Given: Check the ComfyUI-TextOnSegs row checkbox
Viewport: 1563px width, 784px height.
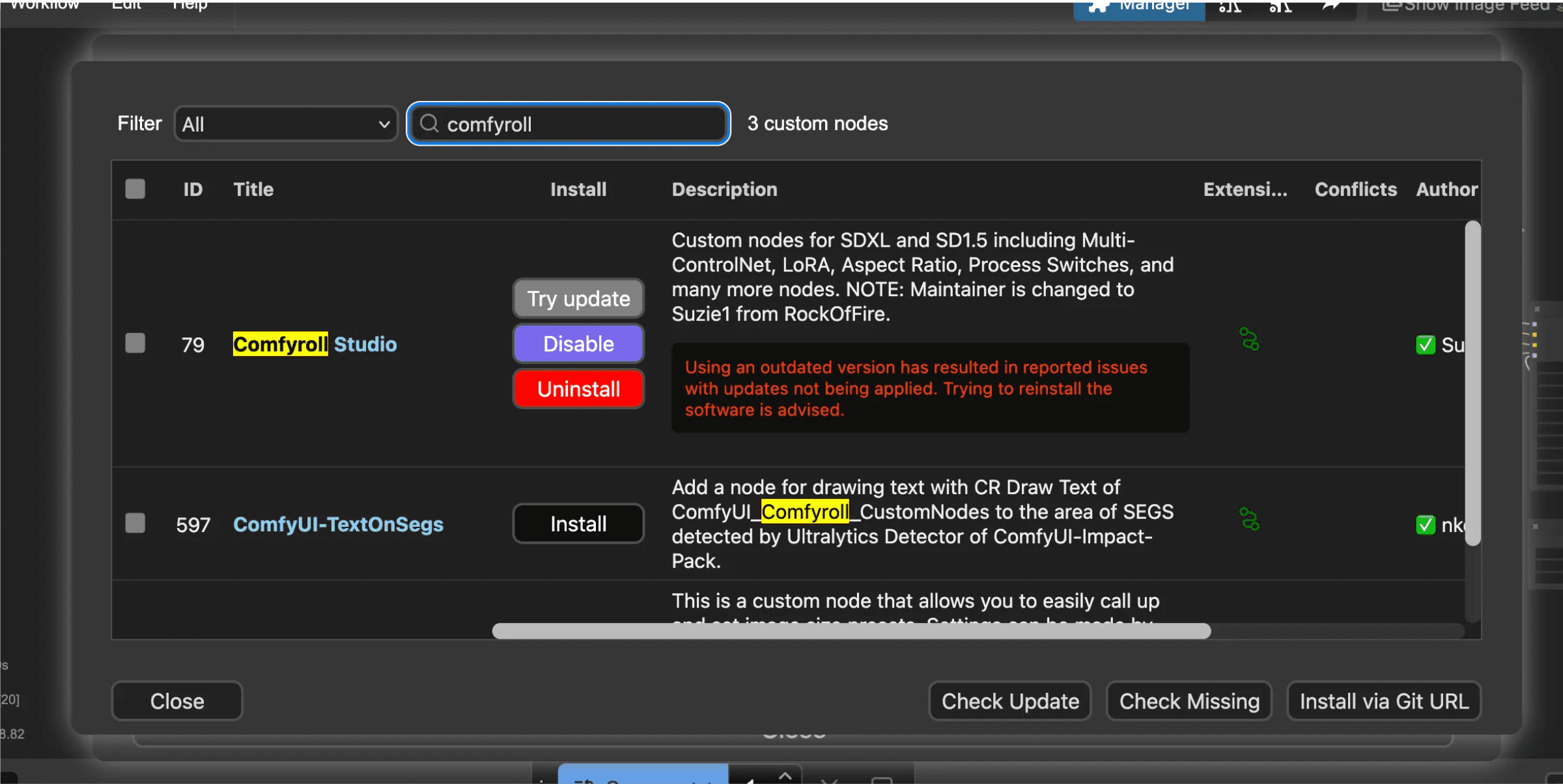Looking at the screenshot, I should (x=135, y=524).
